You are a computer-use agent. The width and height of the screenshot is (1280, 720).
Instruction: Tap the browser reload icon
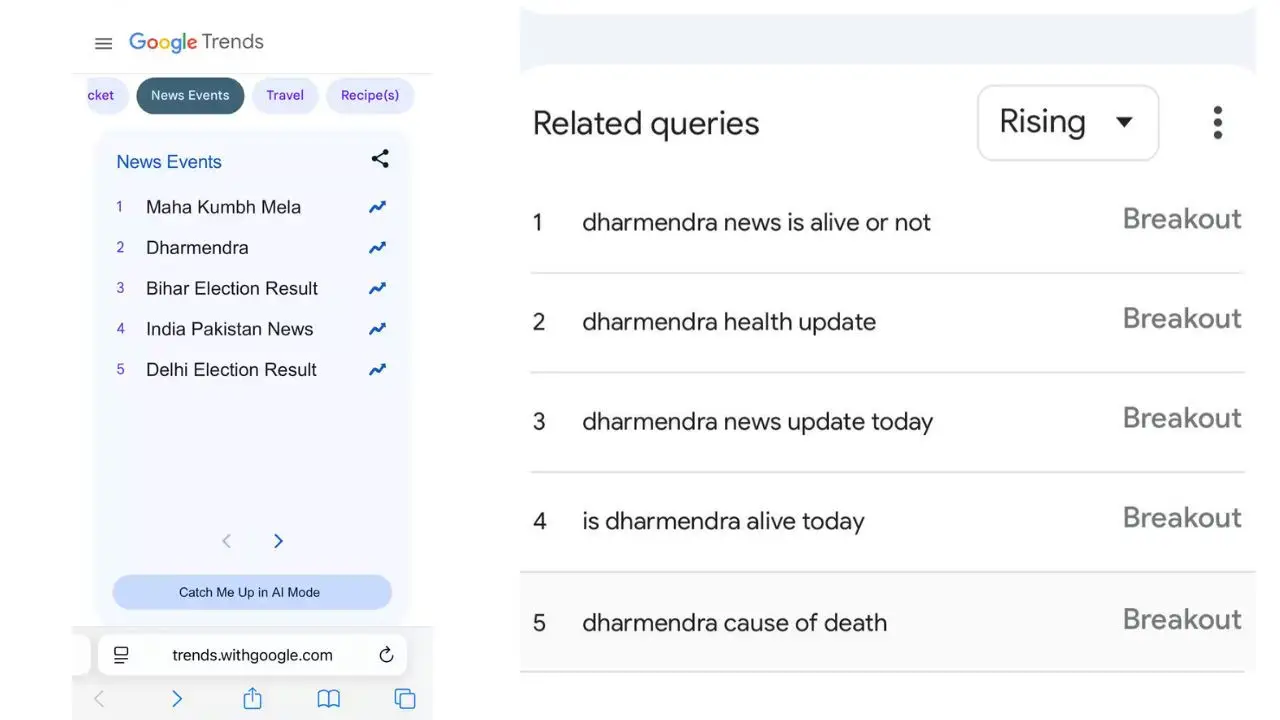pos(386,655)
